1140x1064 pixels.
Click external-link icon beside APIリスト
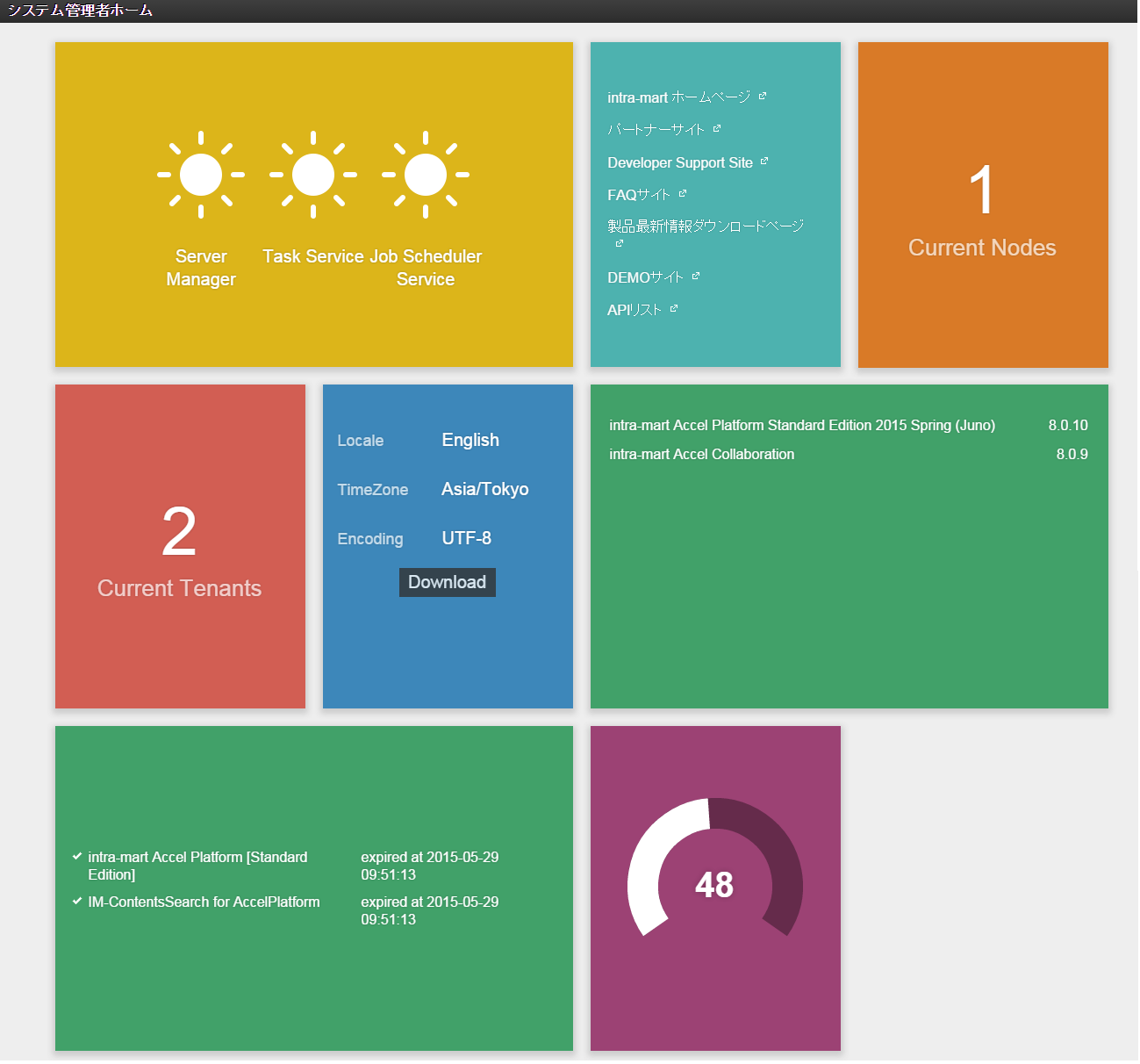click(674, 308)
